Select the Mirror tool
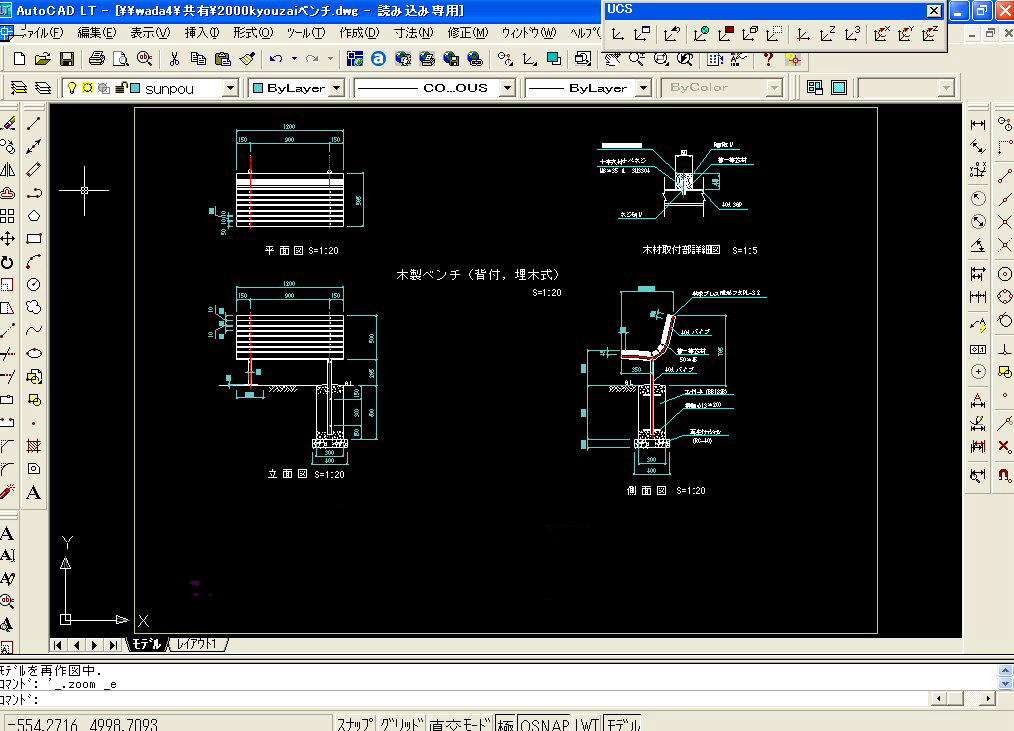 pyautogui.click(x=8, y=170)
